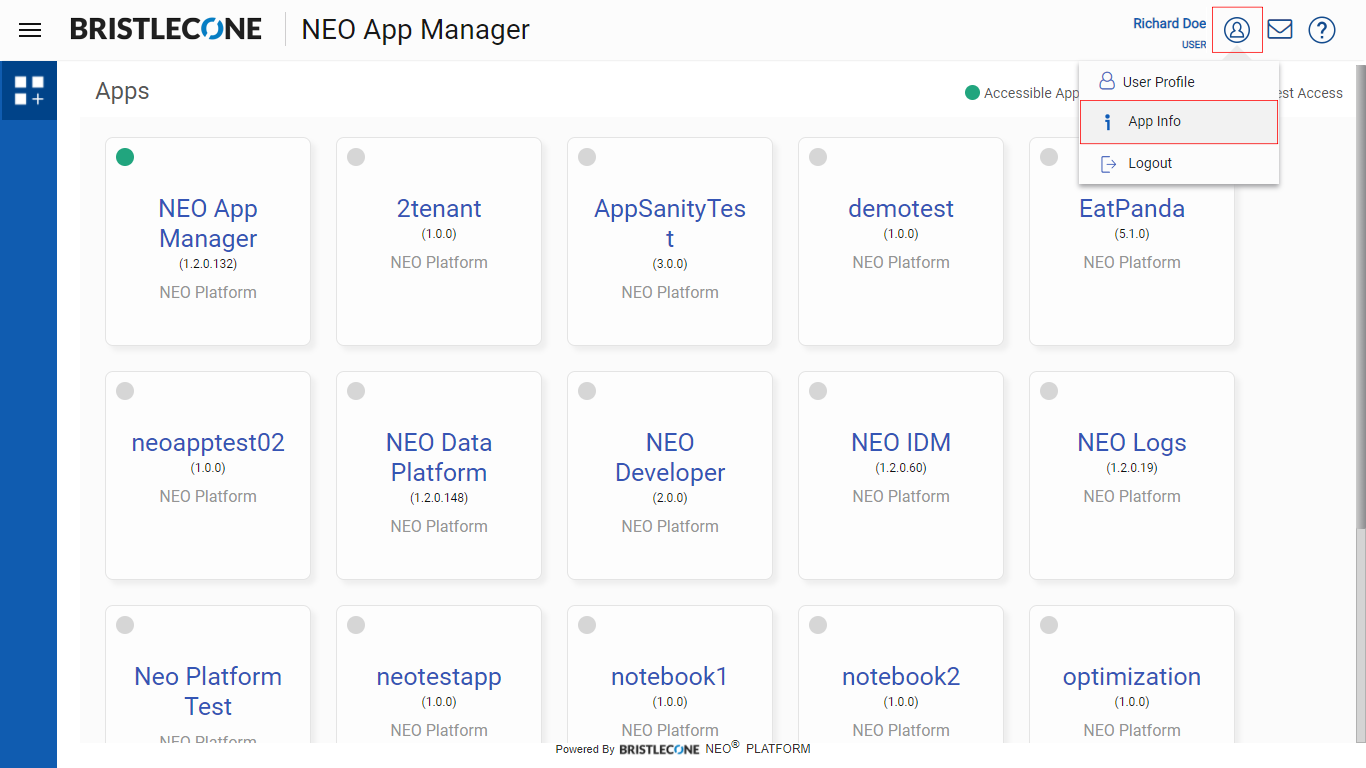Open the notebook2 app

click(x=901, y=675)
